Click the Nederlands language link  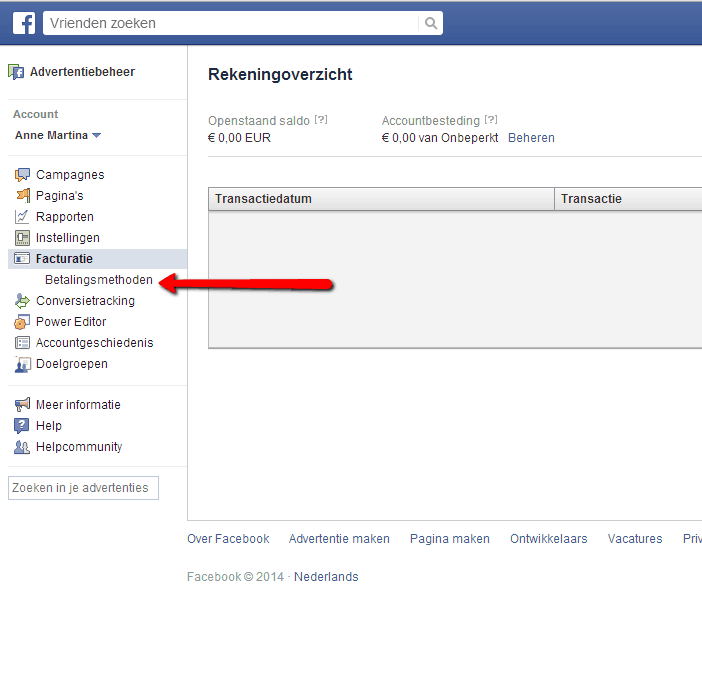pos(326,577)
